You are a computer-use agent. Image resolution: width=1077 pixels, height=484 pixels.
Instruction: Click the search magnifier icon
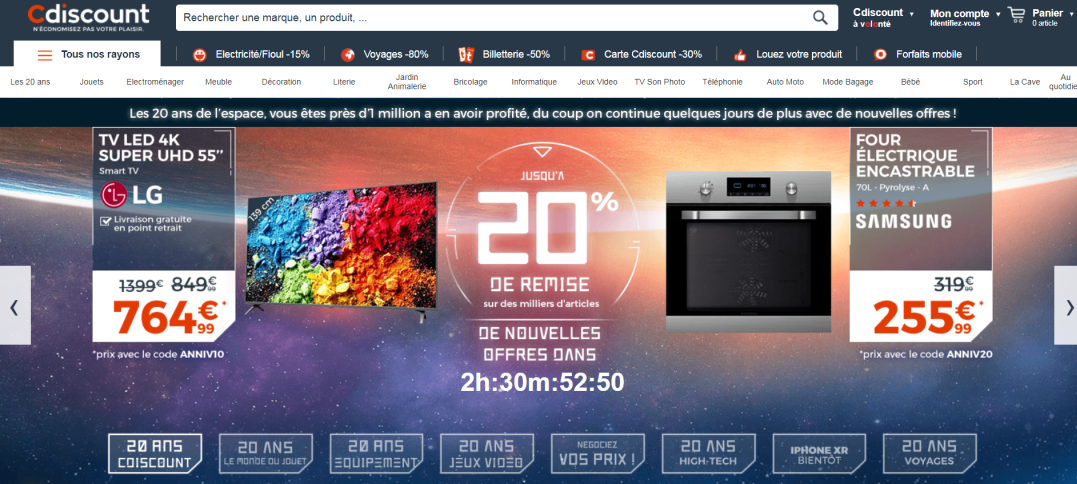click(820, 18)
